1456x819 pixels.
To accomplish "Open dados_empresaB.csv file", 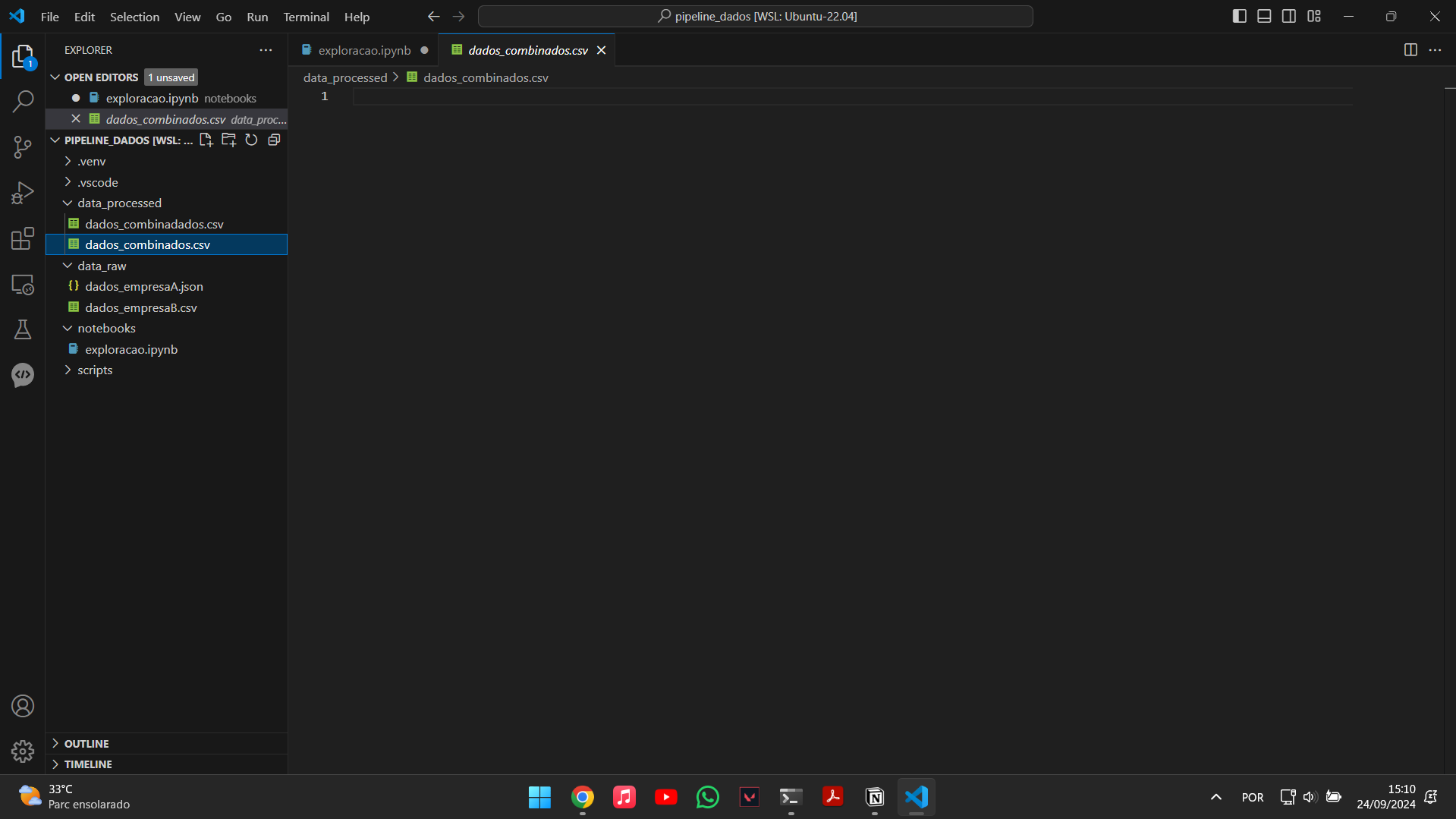I will click(x=141, y=307).
